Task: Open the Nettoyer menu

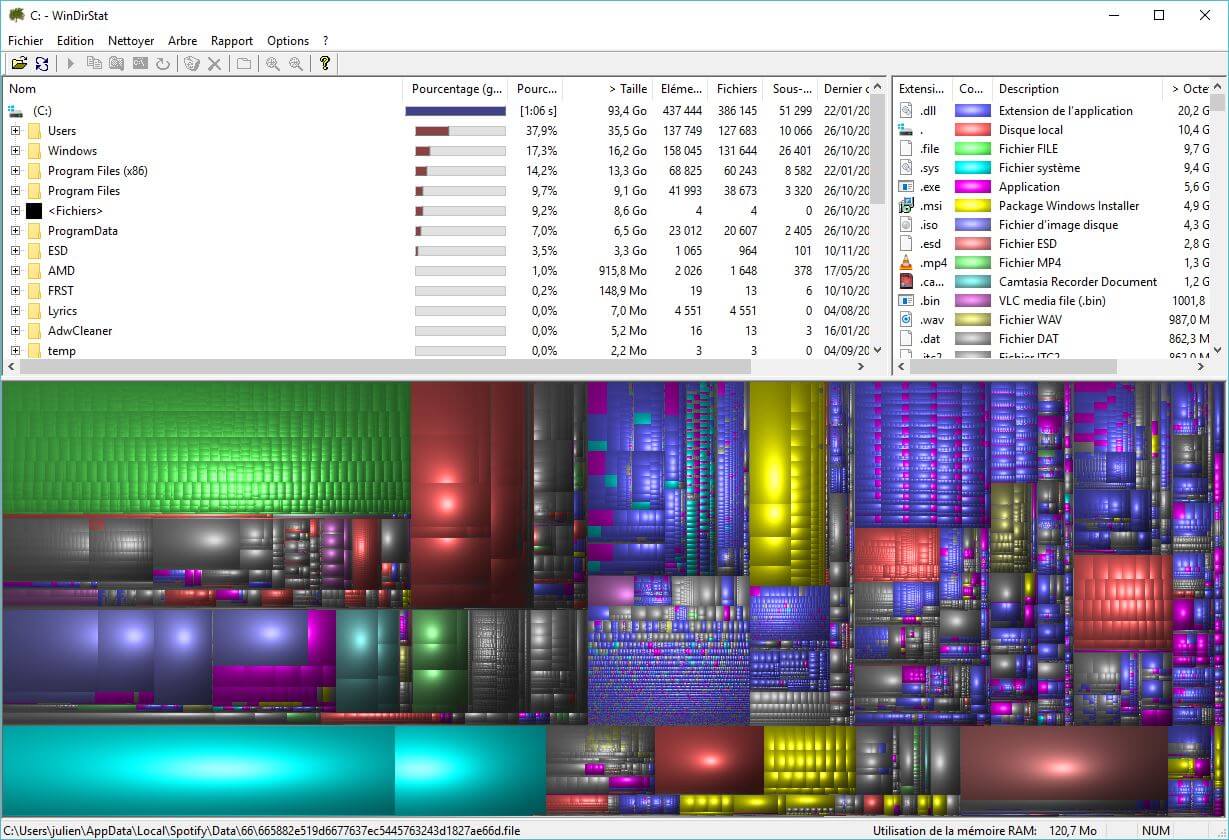Action: tap(131, 41)
